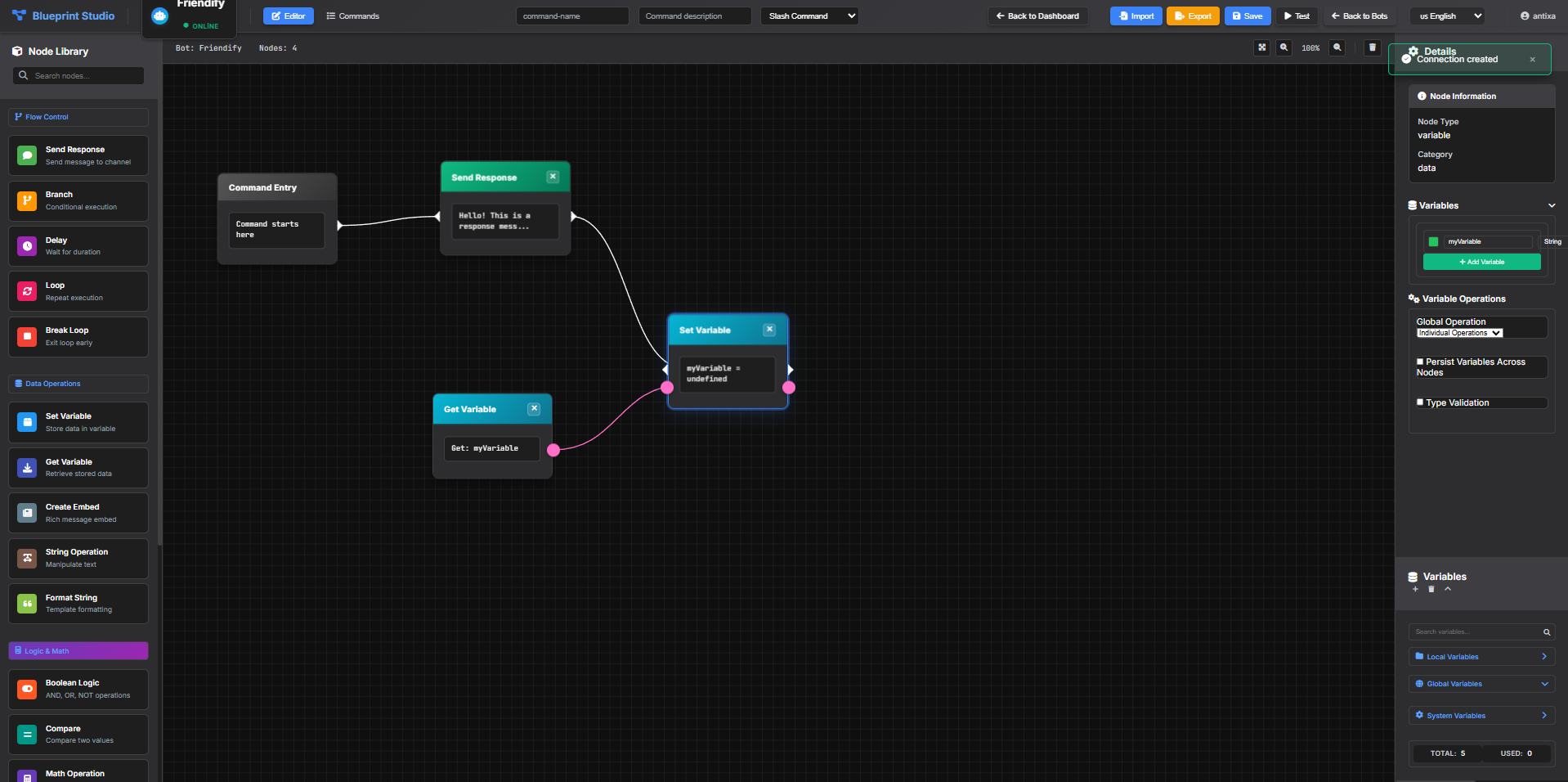The width and height of the screenshot is (1568, 782).
Task: Close the Send Response node
Action: pos(553,177)
